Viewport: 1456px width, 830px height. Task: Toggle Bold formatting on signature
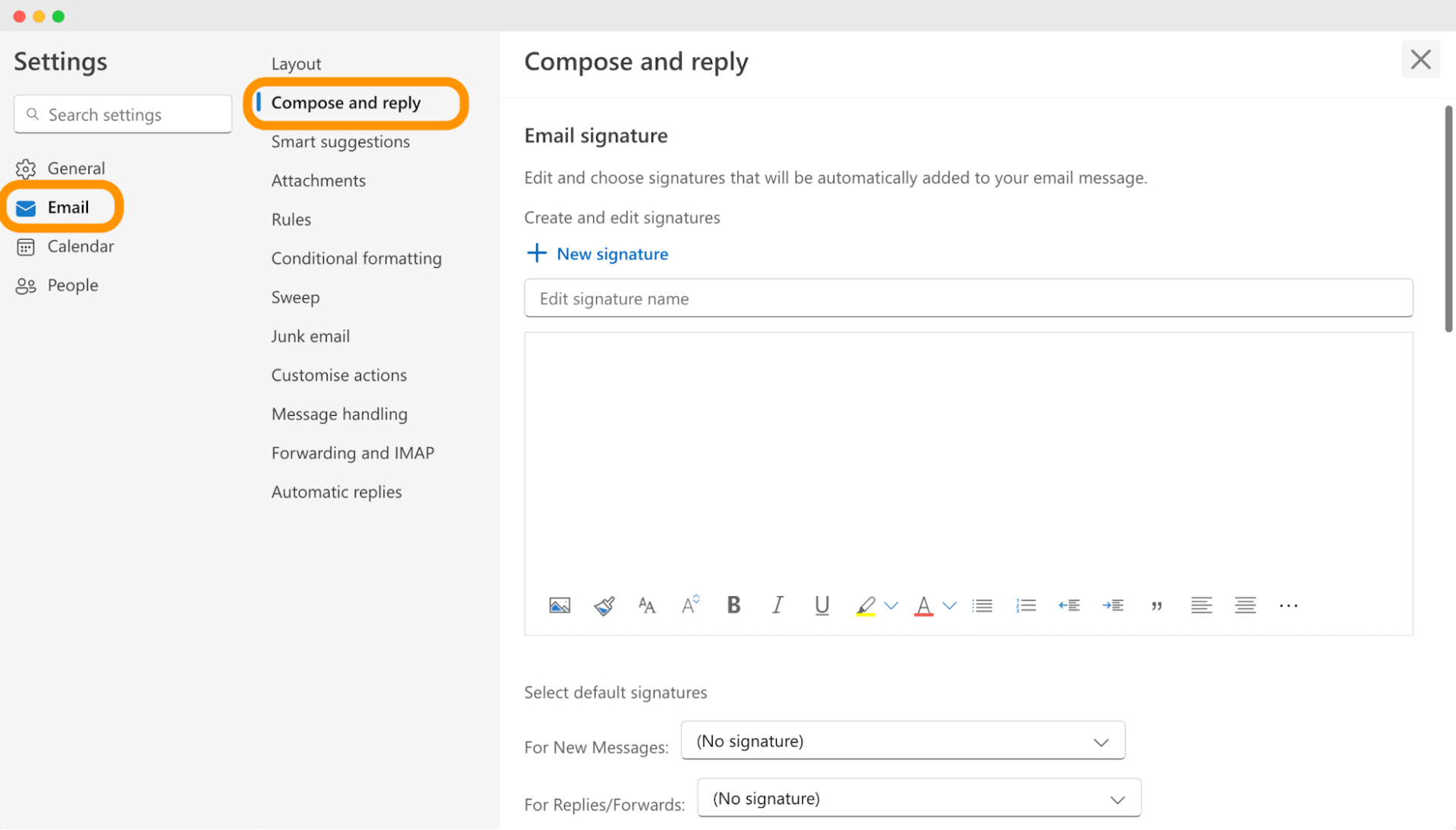coord(735,605)
